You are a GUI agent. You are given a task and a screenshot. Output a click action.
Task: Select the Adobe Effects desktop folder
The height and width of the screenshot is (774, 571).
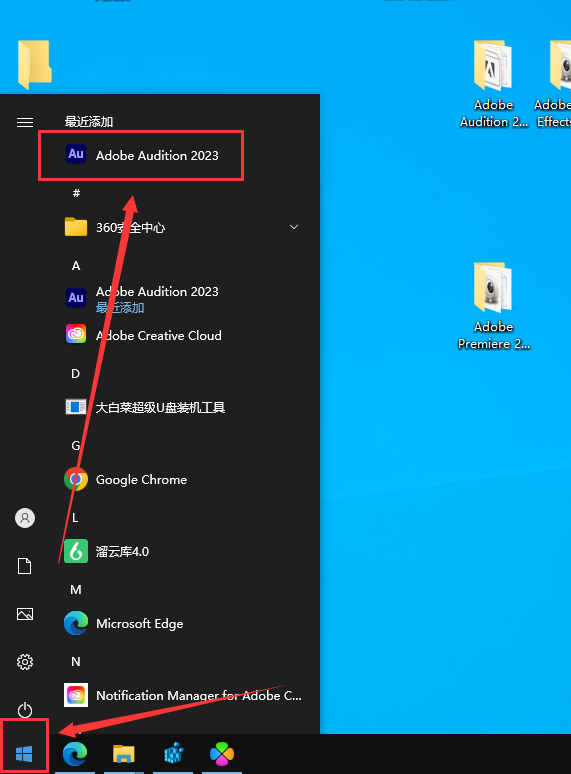pos(555,85)
